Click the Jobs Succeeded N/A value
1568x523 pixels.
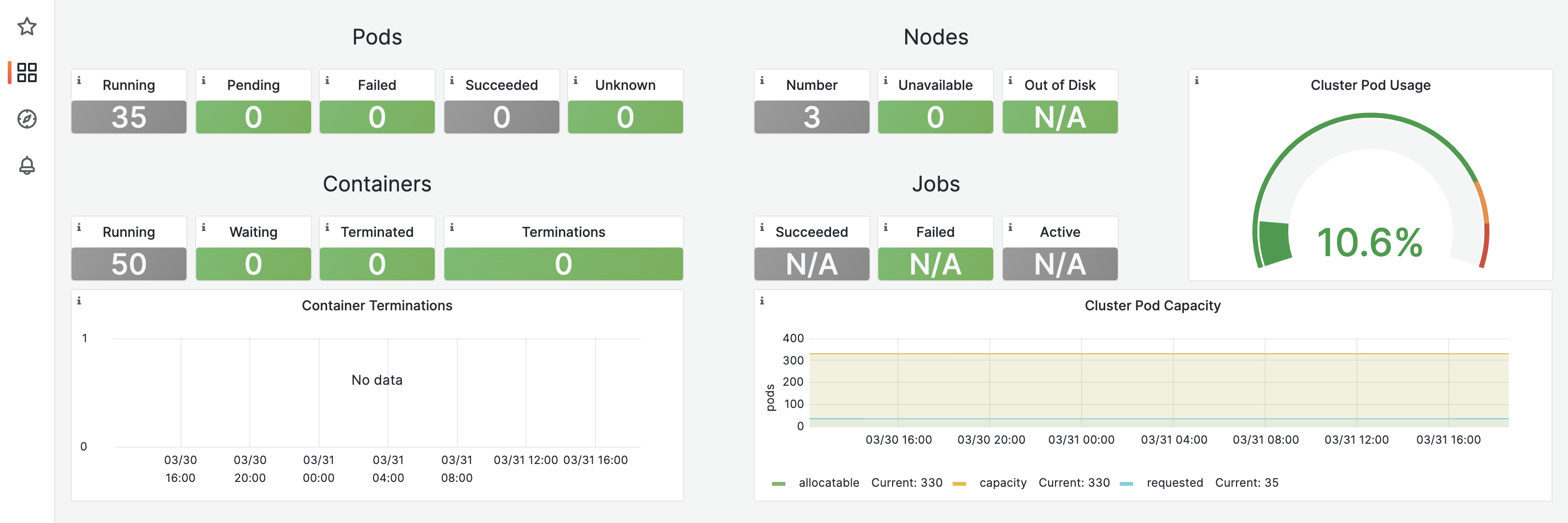[x=812, y=263]
